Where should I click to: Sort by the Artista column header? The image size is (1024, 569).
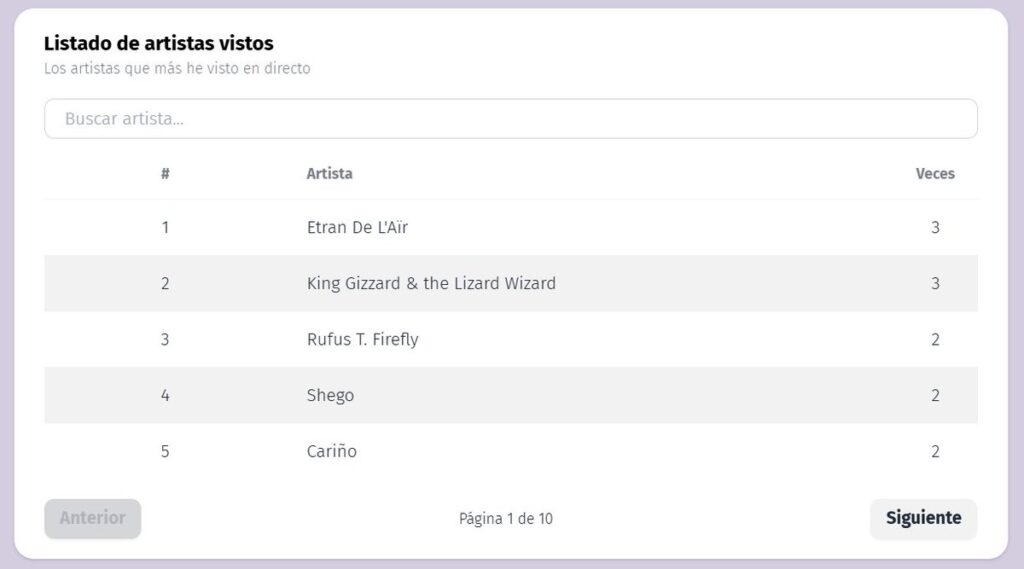(329, 174)
